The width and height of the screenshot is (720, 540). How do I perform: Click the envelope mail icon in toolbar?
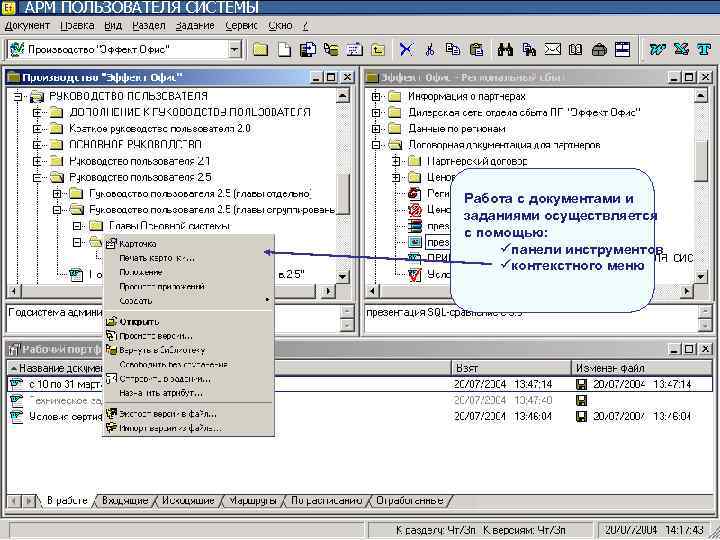(x=552, y=49)
